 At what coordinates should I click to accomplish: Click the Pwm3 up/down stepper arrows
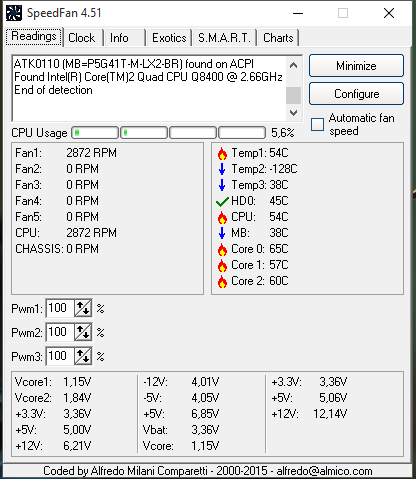click(x=83, y=356)
